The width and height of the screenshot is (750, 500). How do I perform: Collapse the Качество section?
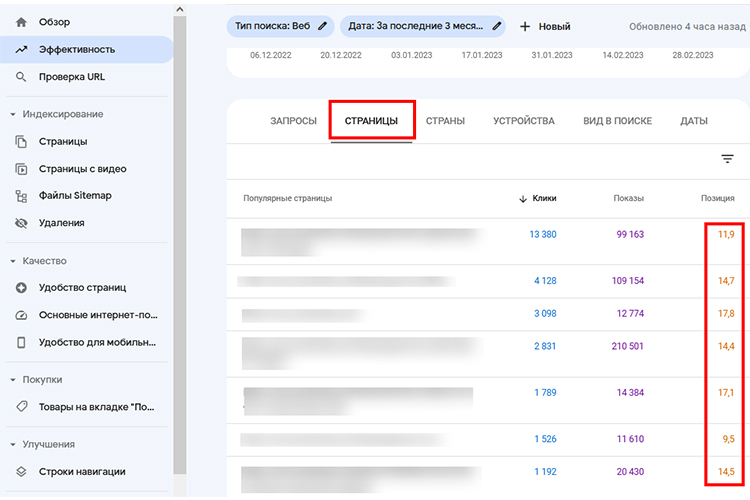pos(11,261)
